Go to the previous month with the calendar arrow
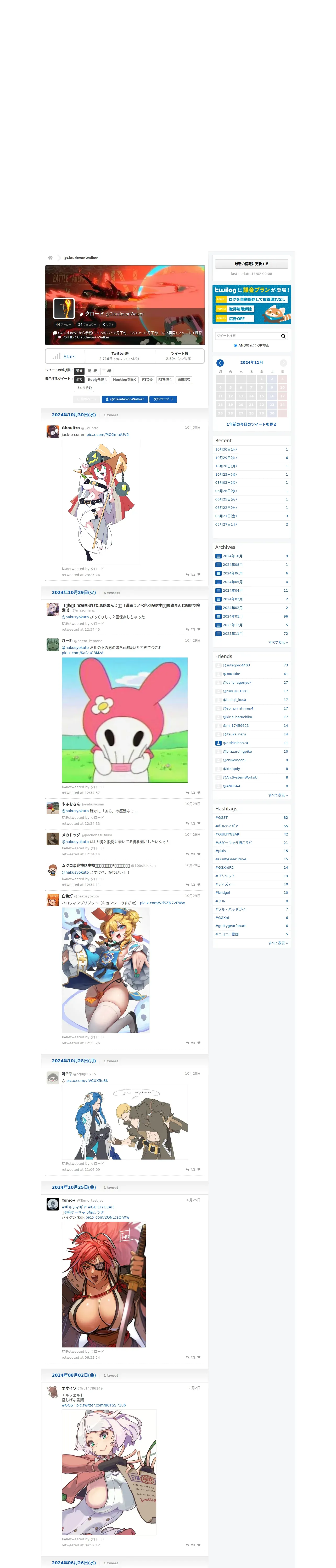 (220, 363)
